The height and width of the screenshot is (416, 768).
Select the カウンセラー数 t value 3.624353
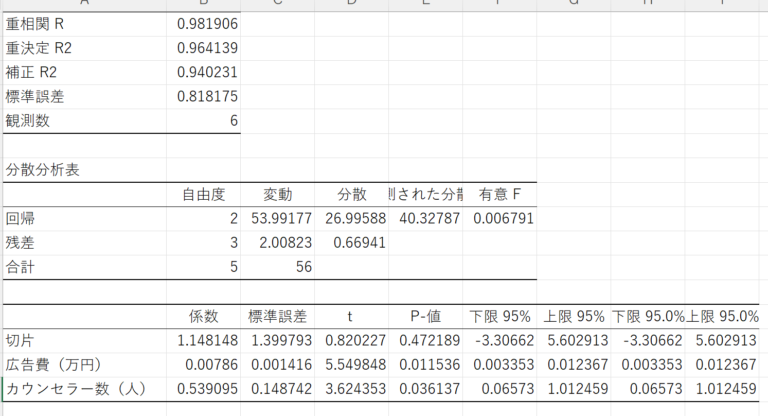pyautogui.click(x=350, y=389)
